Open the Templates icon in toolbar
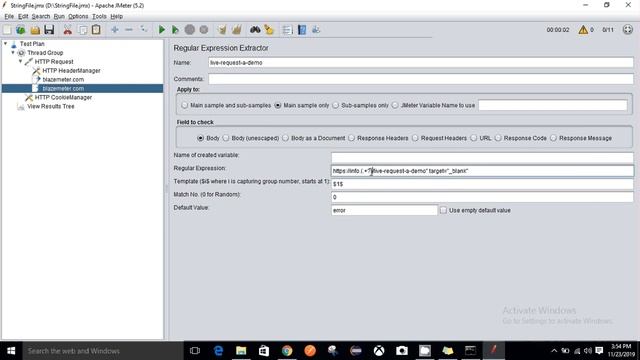Screen dimensions: 640x360 [x=21, y=30]
